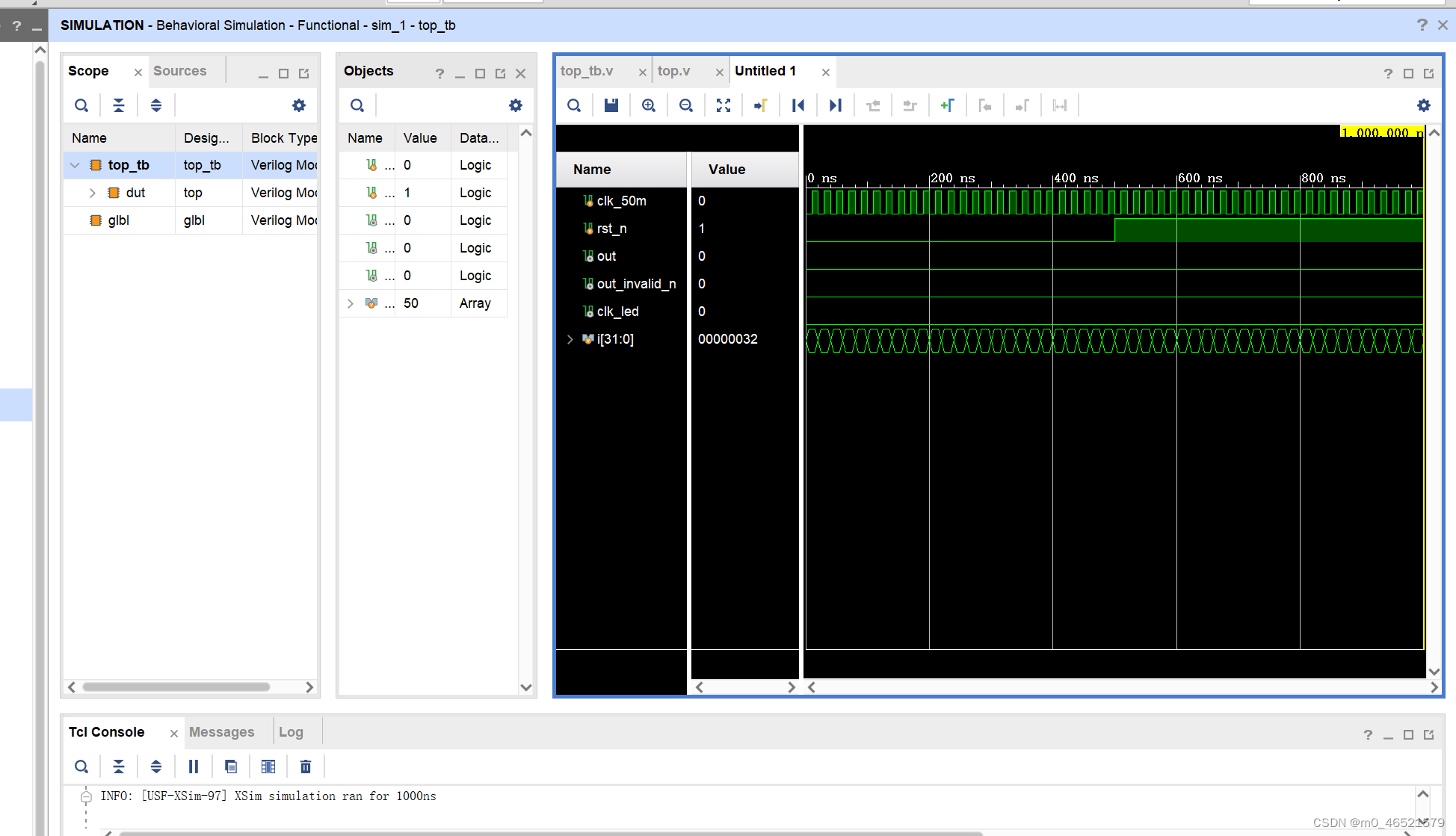Image resolution: width=1456 pixels, height=836 pixels.
Task: Pause output in the Tcl Console
Action: (194, 767)
